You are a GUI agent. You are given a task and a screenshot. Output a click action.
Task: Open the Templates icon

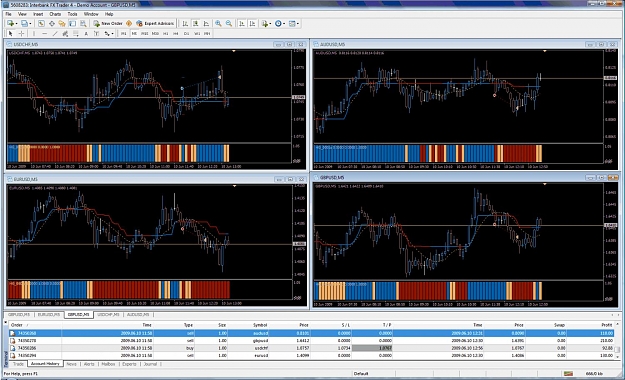click(x=292, y=24)
